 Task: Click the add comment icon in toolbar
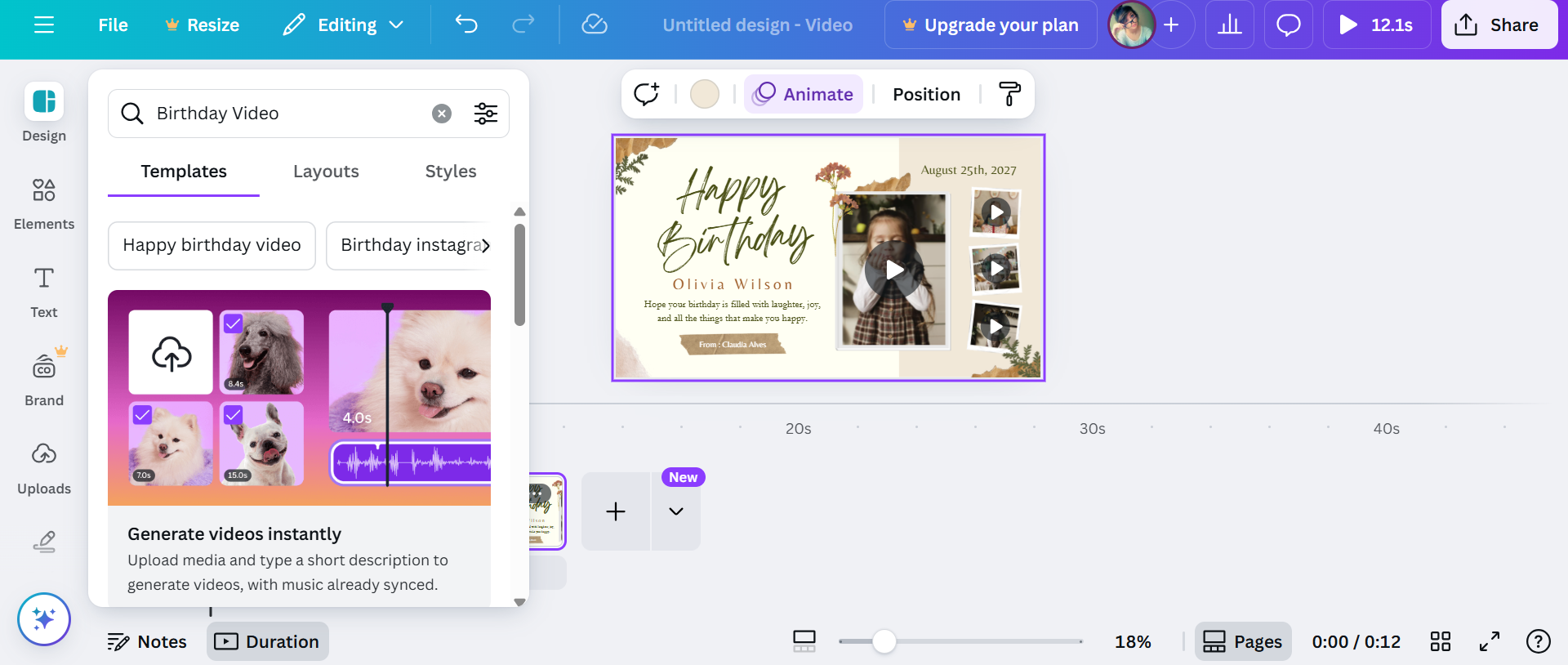tap(647, 94)
